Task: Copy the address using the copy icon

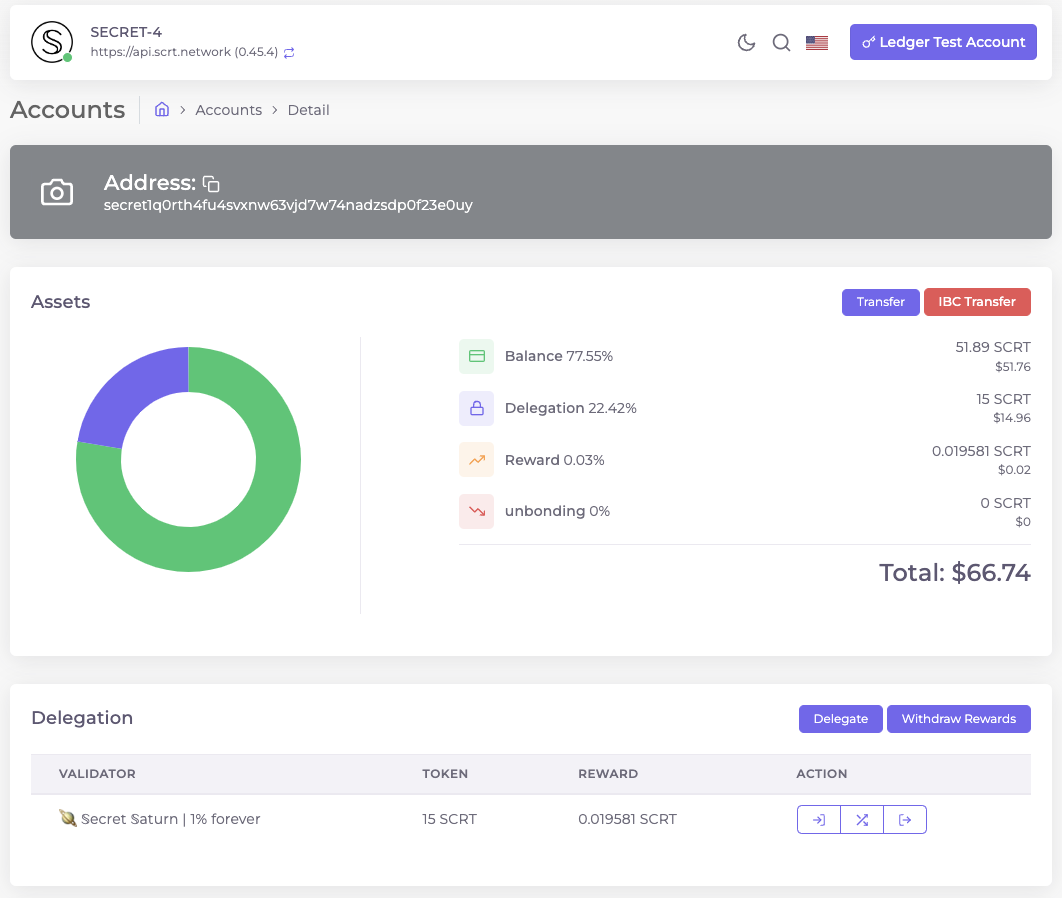Action: coord(211,183)
